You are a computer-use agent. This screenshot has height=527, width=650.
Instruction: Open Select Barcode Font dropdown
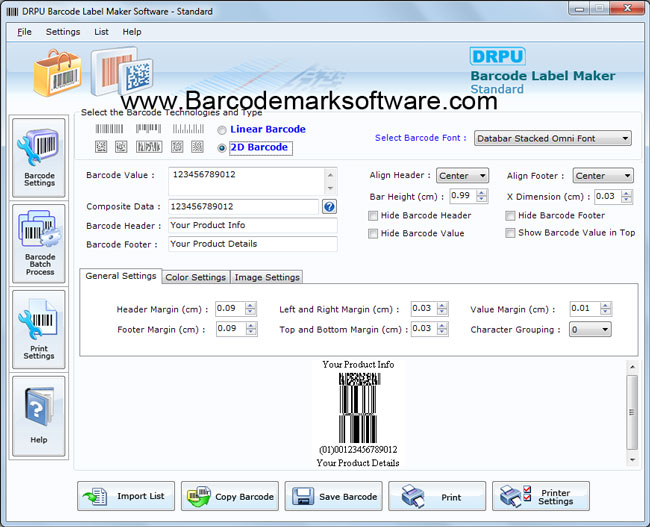(x=553, y=138)
